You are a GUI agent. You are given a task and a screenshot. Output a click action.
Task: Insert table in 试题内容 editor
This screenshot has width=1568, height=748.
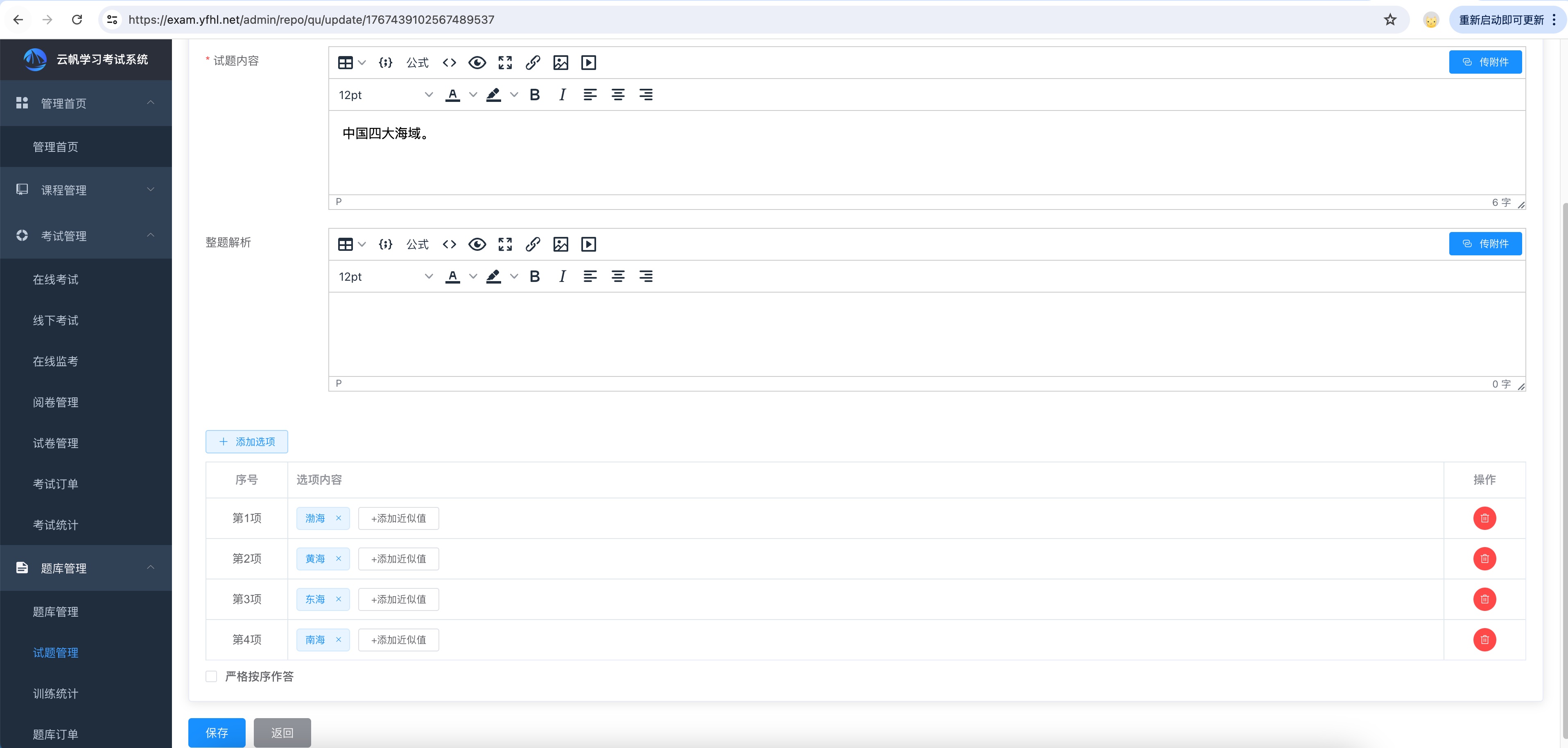point(345,63)
